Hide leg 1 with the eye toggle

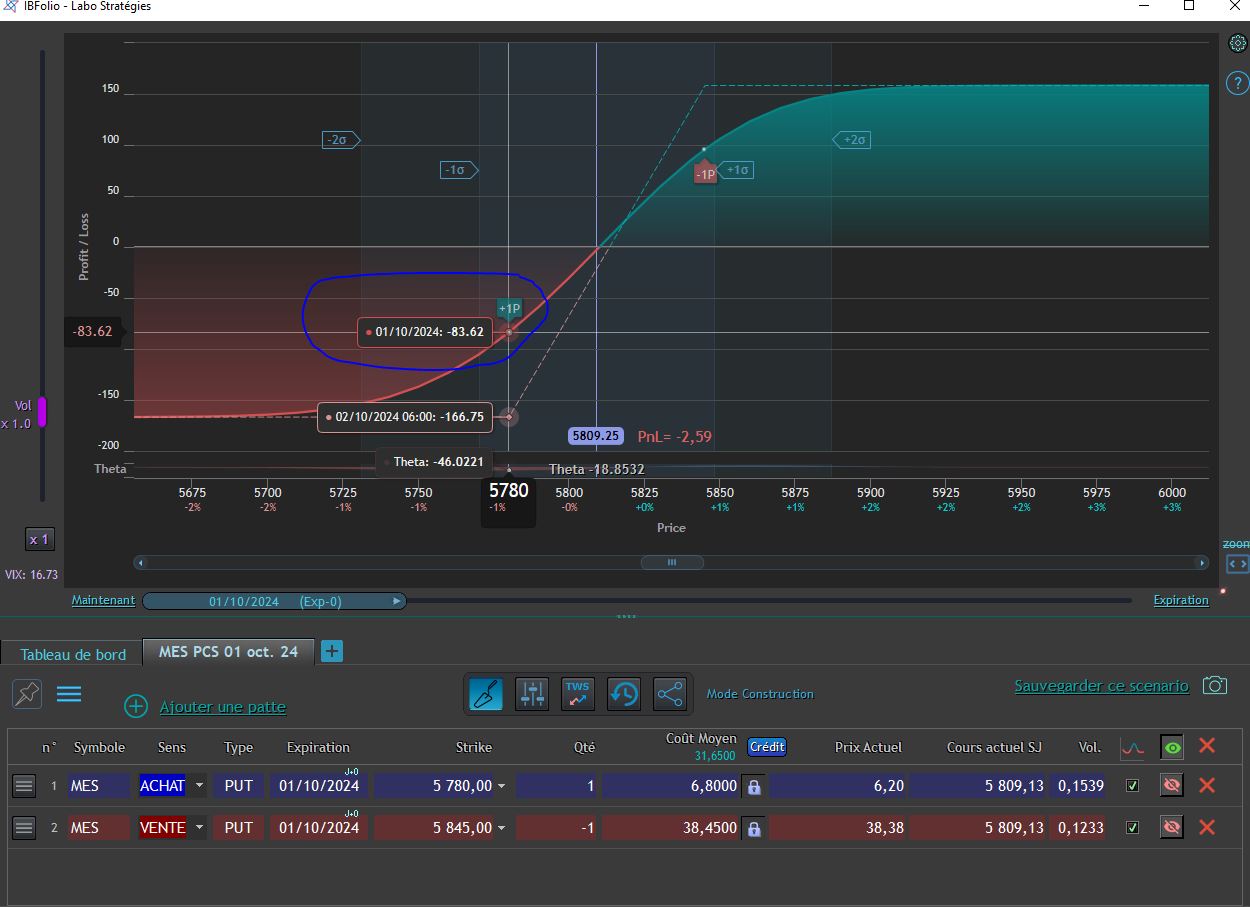(x=1172, y=786)
